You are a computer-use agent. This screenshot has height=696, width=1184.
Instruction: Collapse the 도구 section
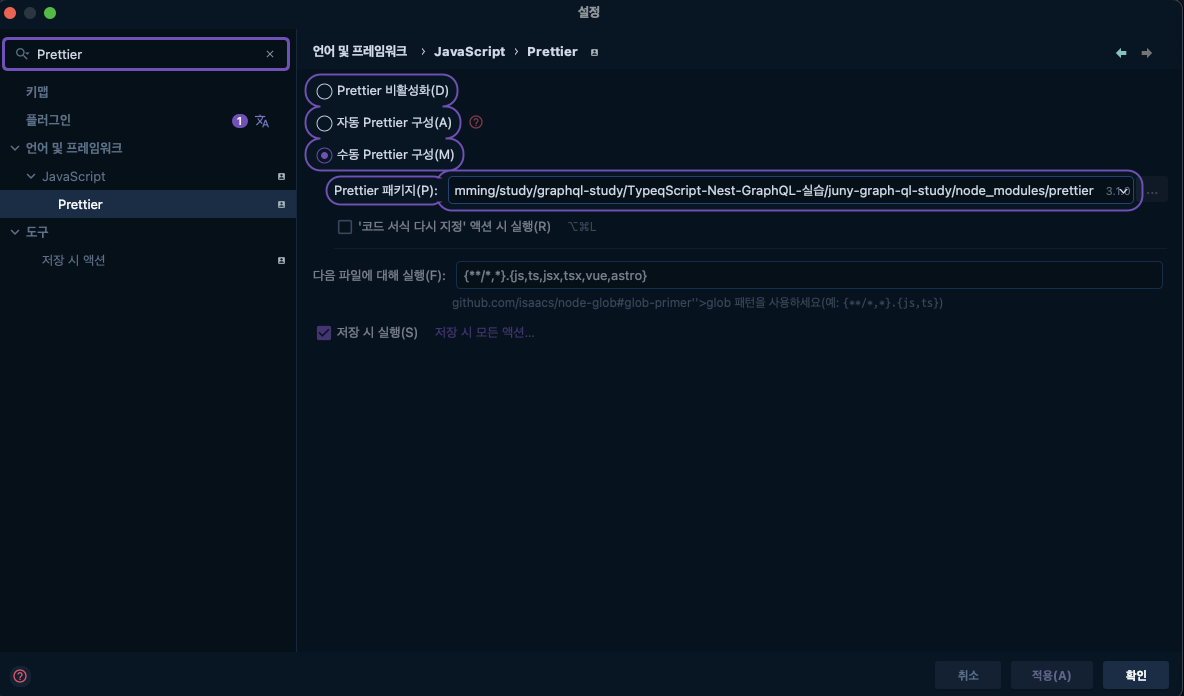pyautogui.click(x=14, y=233)
